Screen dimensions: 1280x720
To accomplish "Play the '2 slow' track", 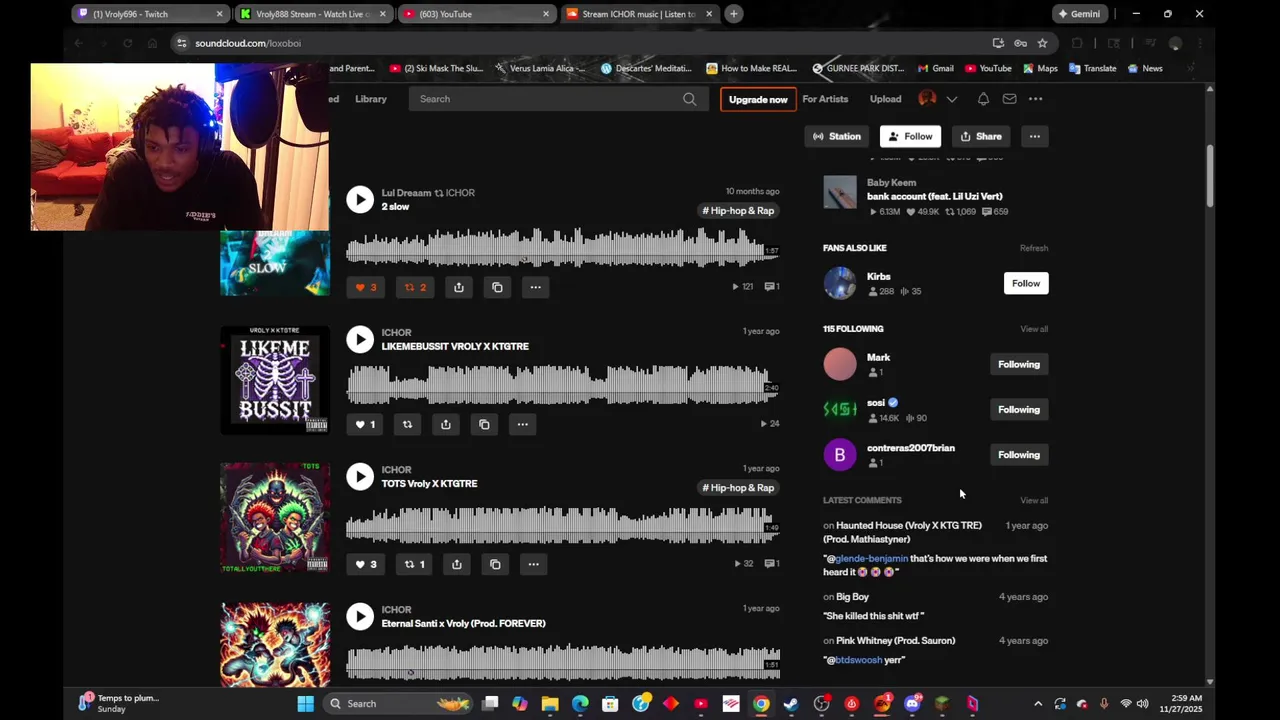I will [360, 199].
